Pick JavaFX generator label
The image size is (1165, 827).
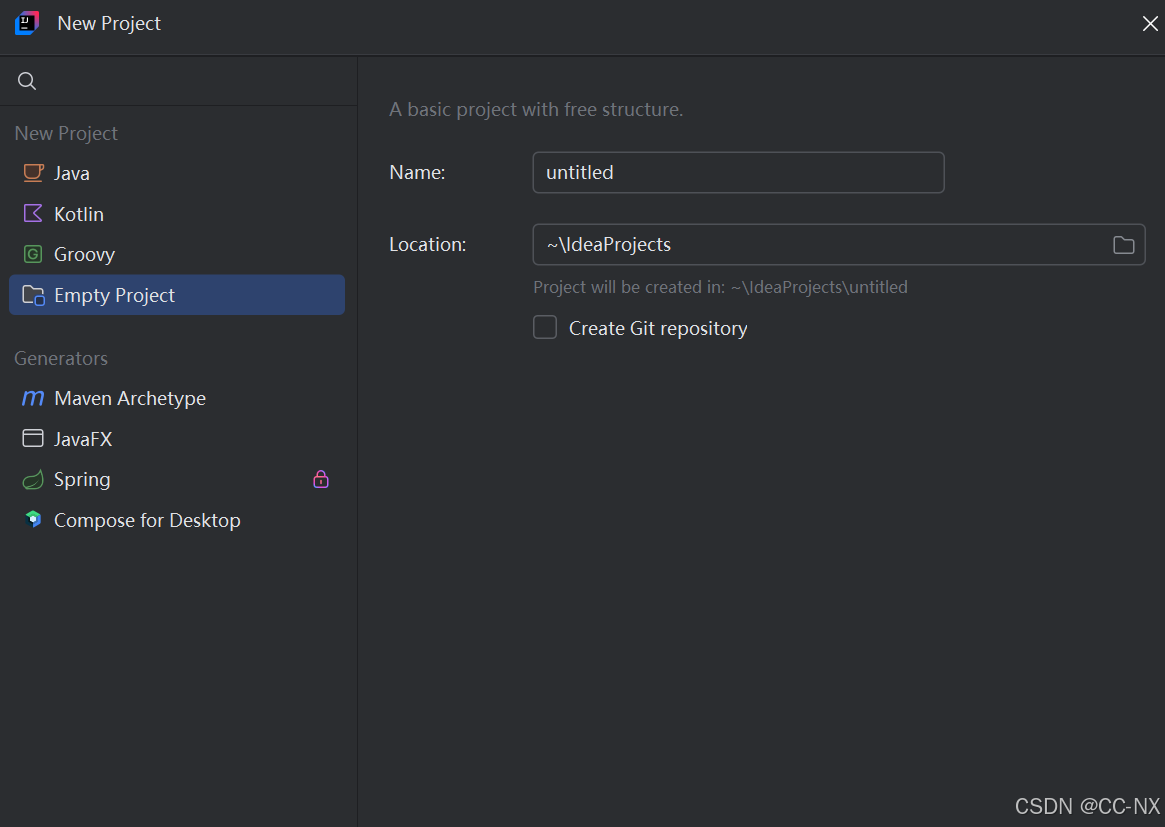83,439
